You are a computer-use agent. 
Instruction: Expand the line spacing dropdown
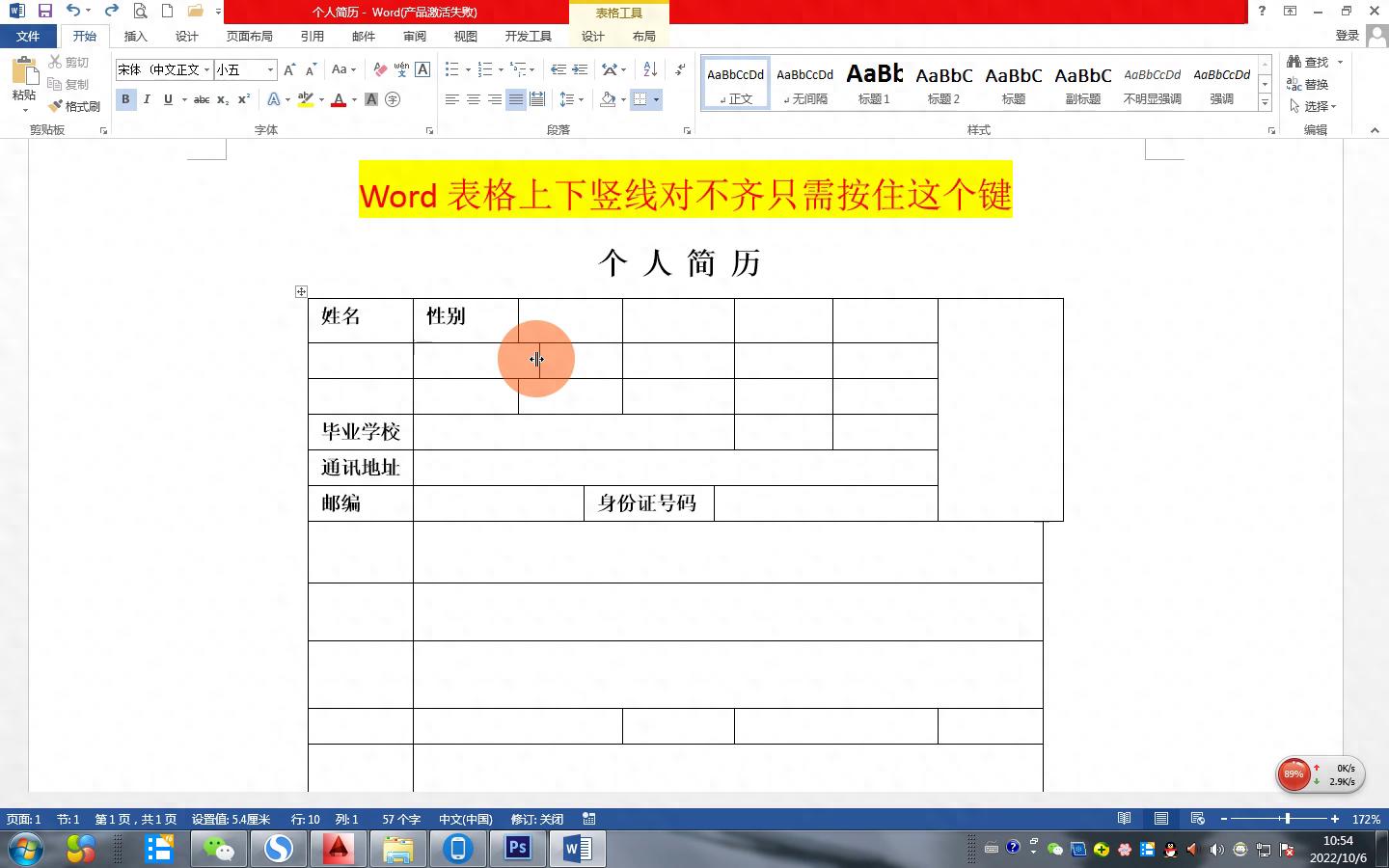(x=581, y=99)
